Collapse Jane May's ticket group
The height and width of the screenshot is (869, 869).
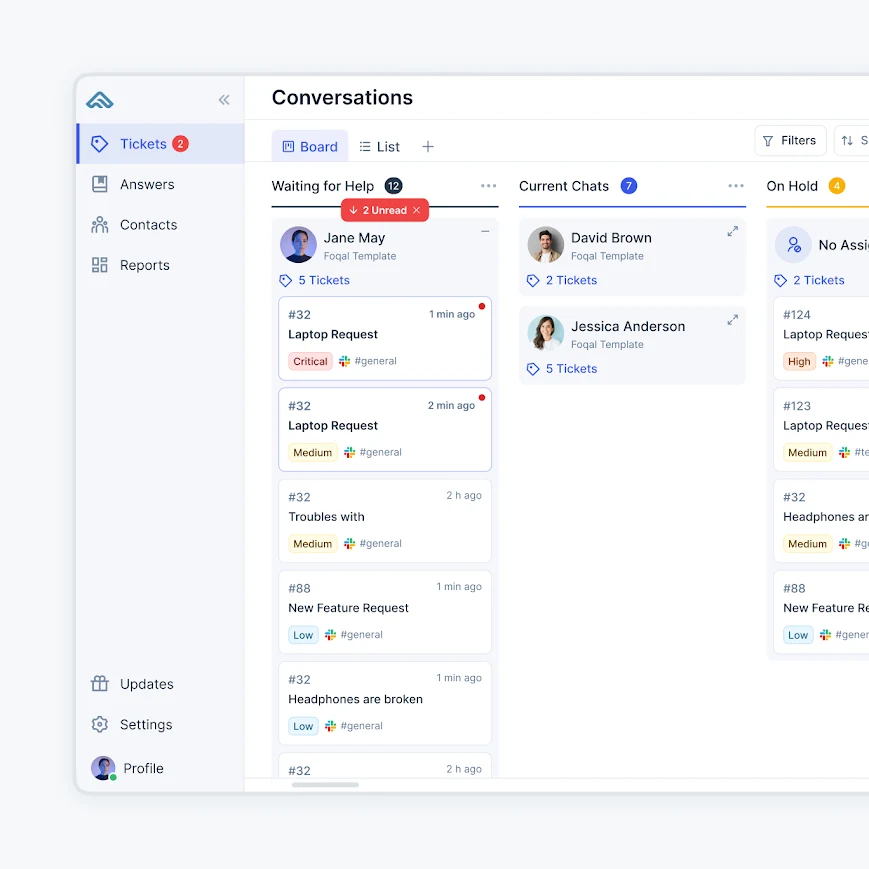click(485, 232)
